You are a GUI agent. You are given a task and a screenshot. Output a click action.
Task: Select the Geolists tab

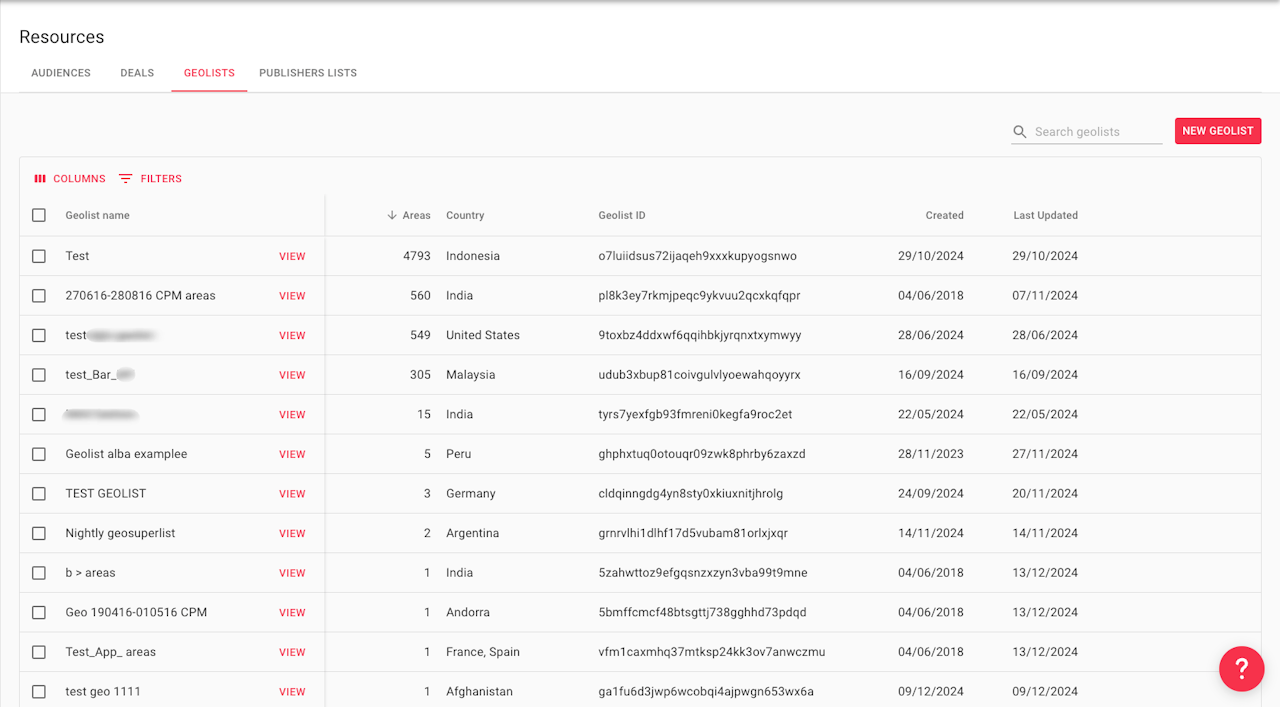point(209,73)
